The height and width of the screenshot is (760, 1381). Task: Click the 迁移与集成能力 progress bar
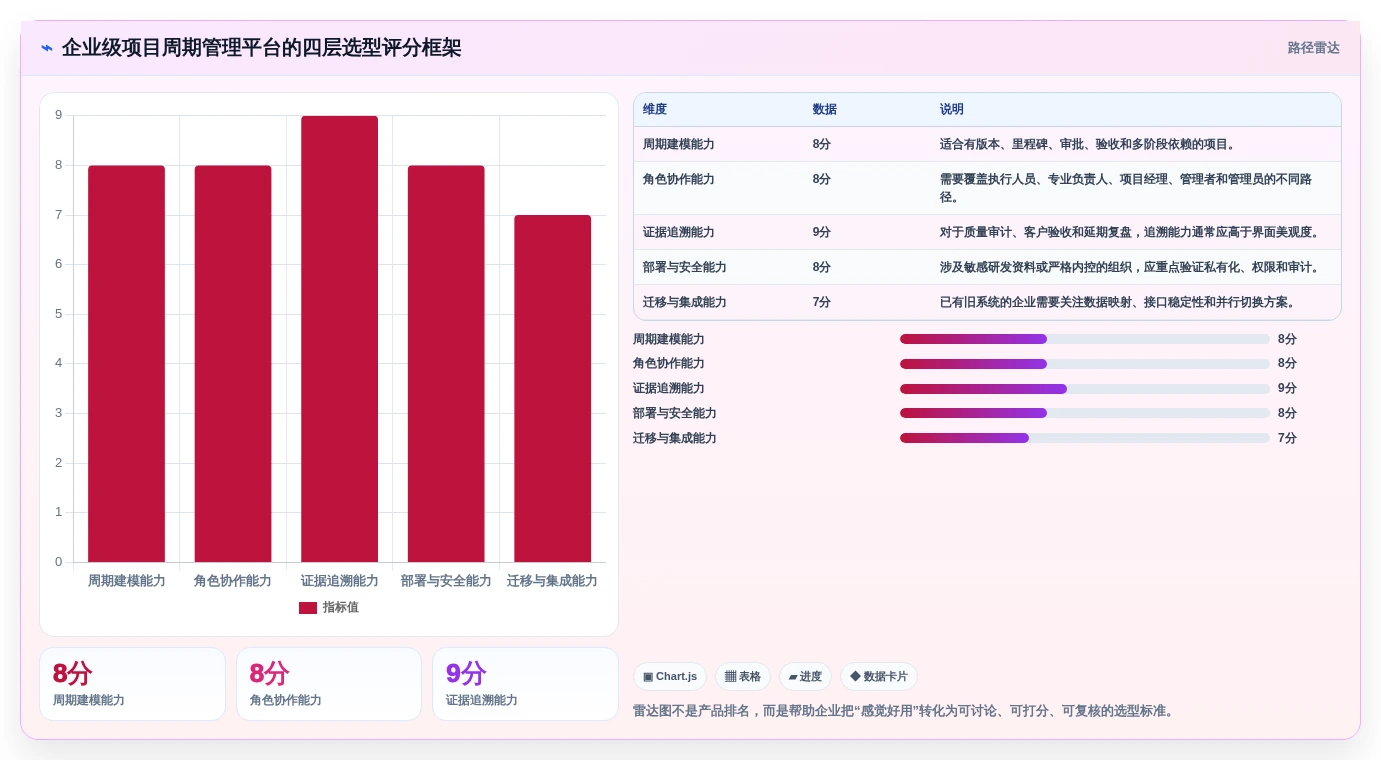tap(1085, 438)
